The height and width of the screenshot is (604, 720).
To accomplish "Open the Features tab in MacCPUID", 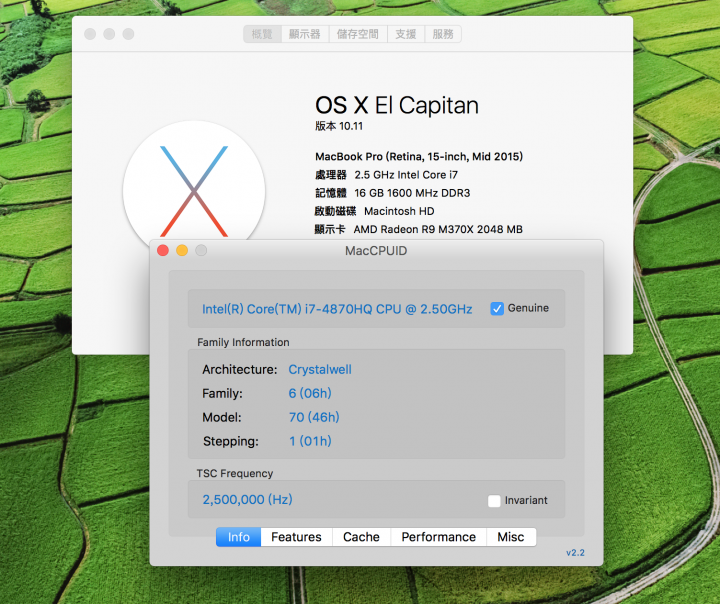I will [296, 537].
